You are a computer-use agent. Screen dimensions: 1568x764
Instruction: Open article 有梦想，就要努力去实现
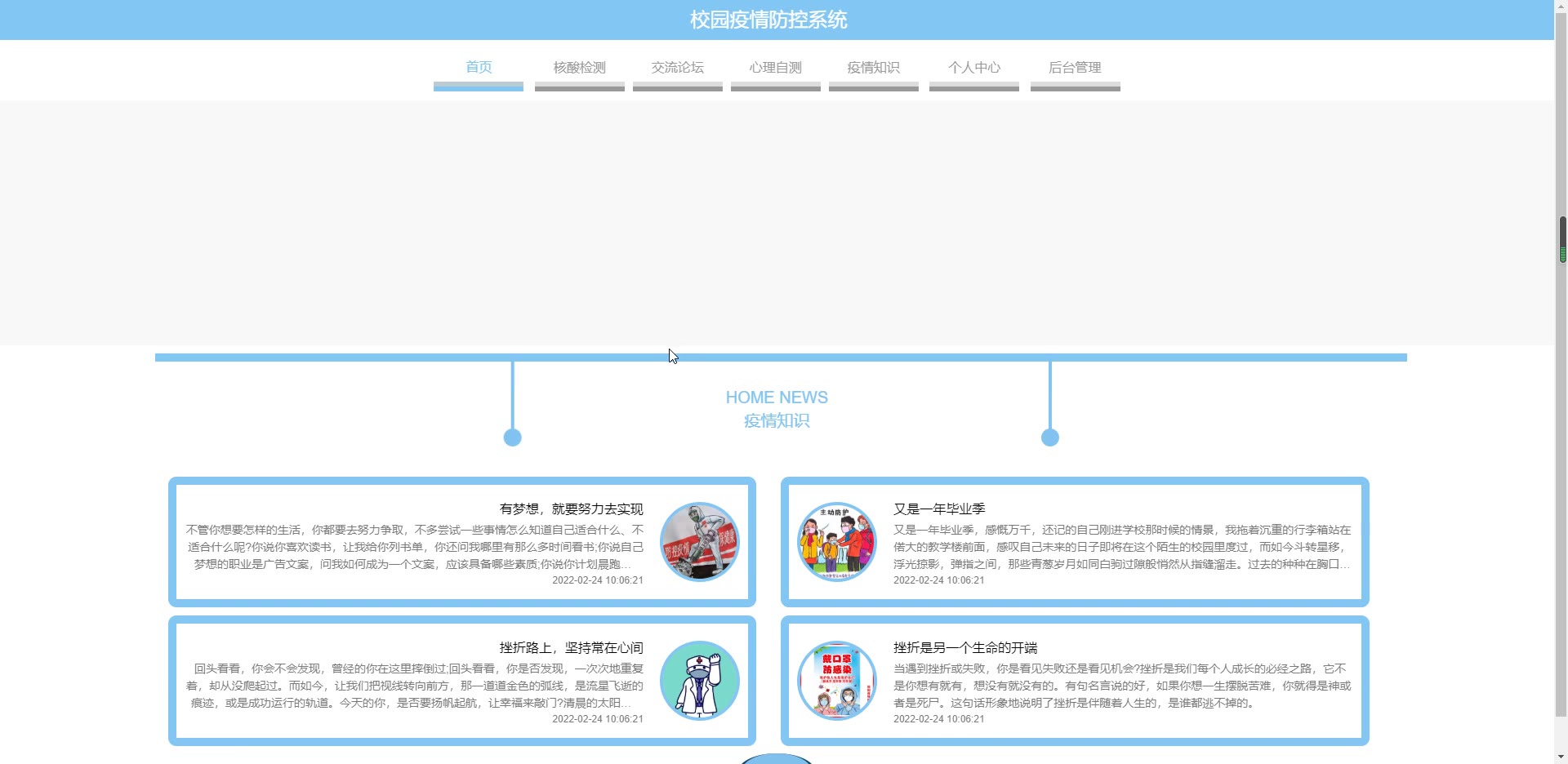[x=571, y=509]
